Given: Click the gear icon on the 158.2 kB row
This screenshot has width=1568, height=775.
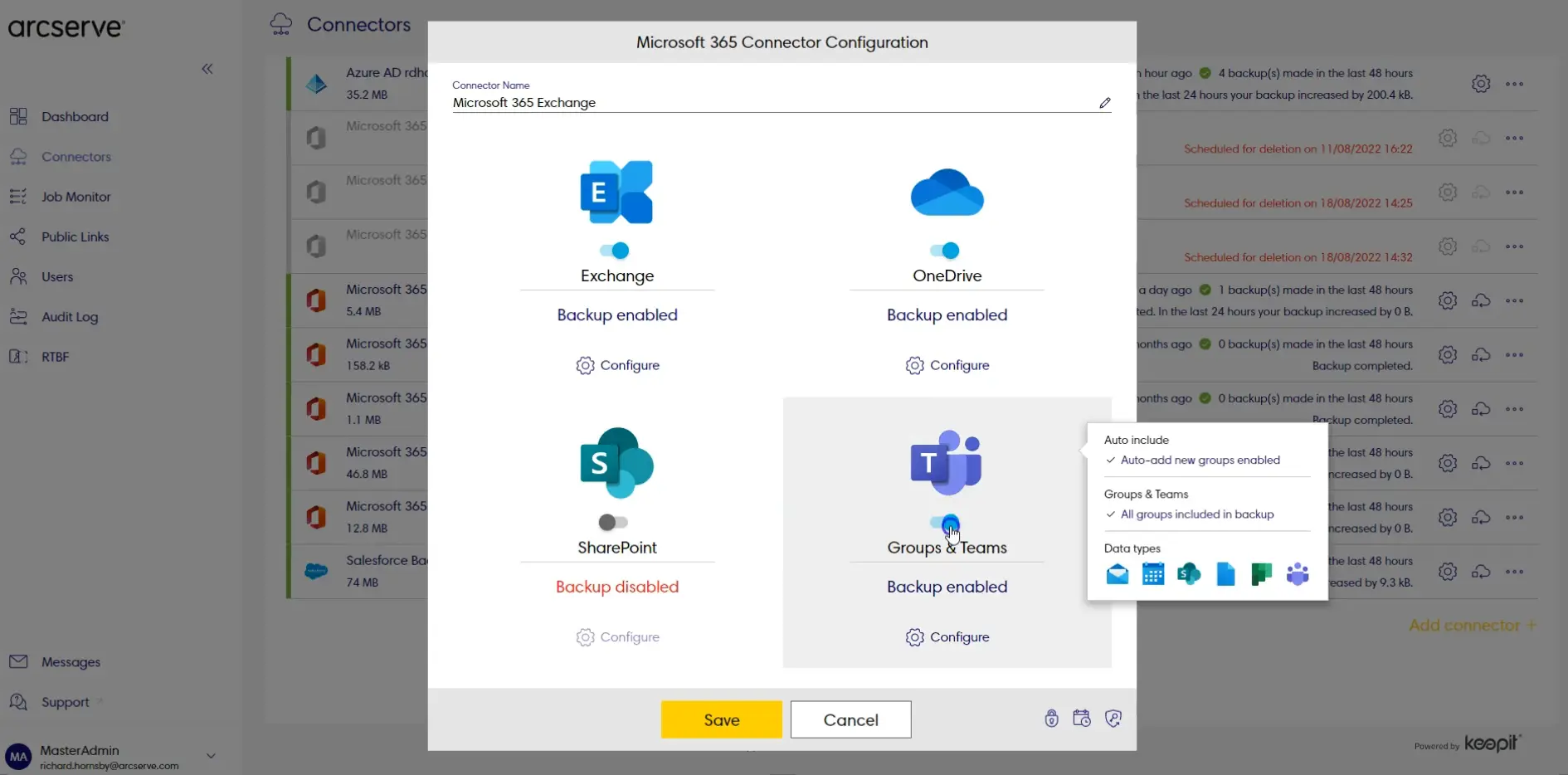Looking at the screenshot, I should [1448, 355].
